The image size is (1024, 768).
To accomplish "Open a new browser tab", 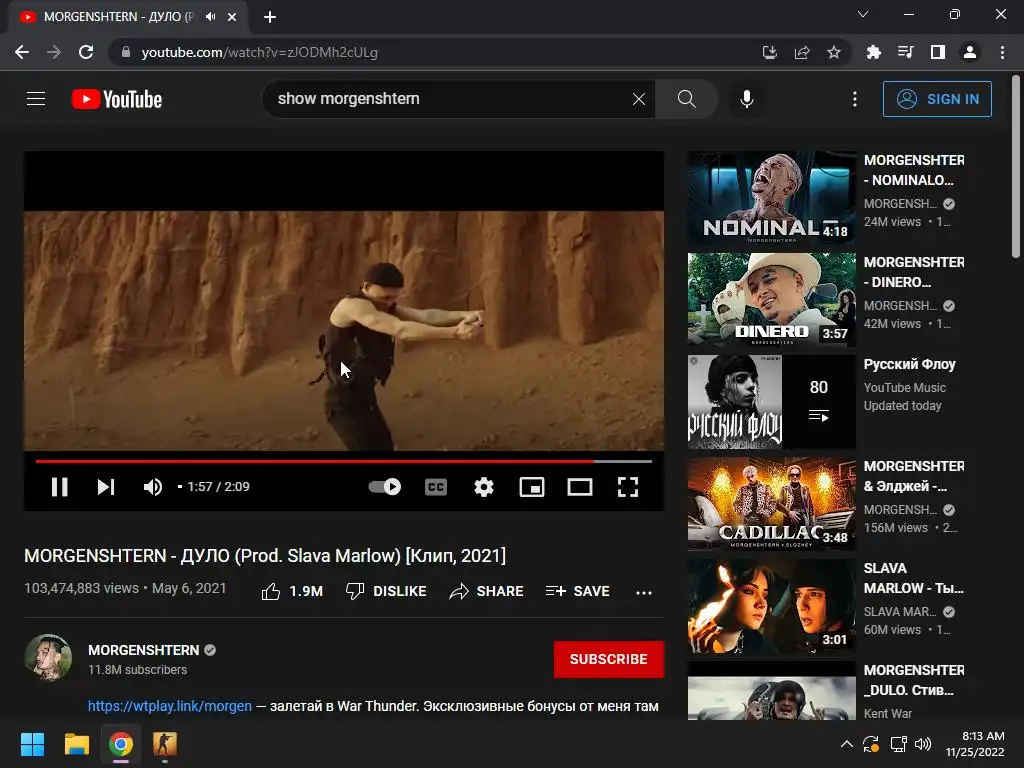I will click(270, 17).
